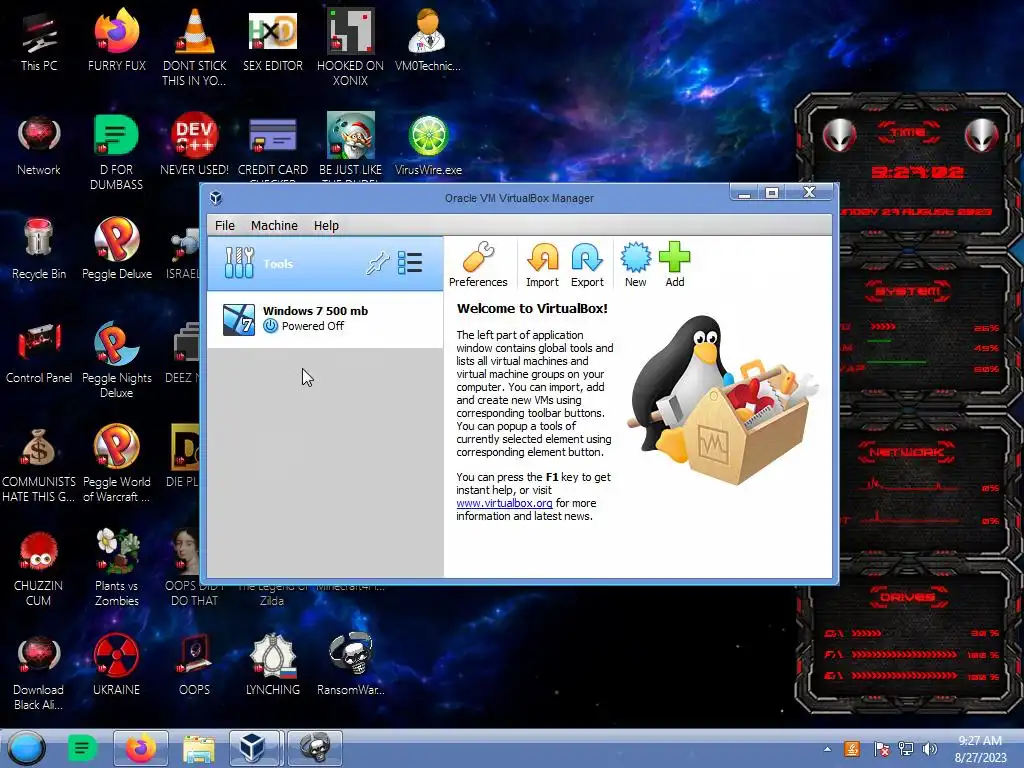The image size is (1024, 768).
Task: Select the OOPS desktop icon
Action: pos(194,665)
